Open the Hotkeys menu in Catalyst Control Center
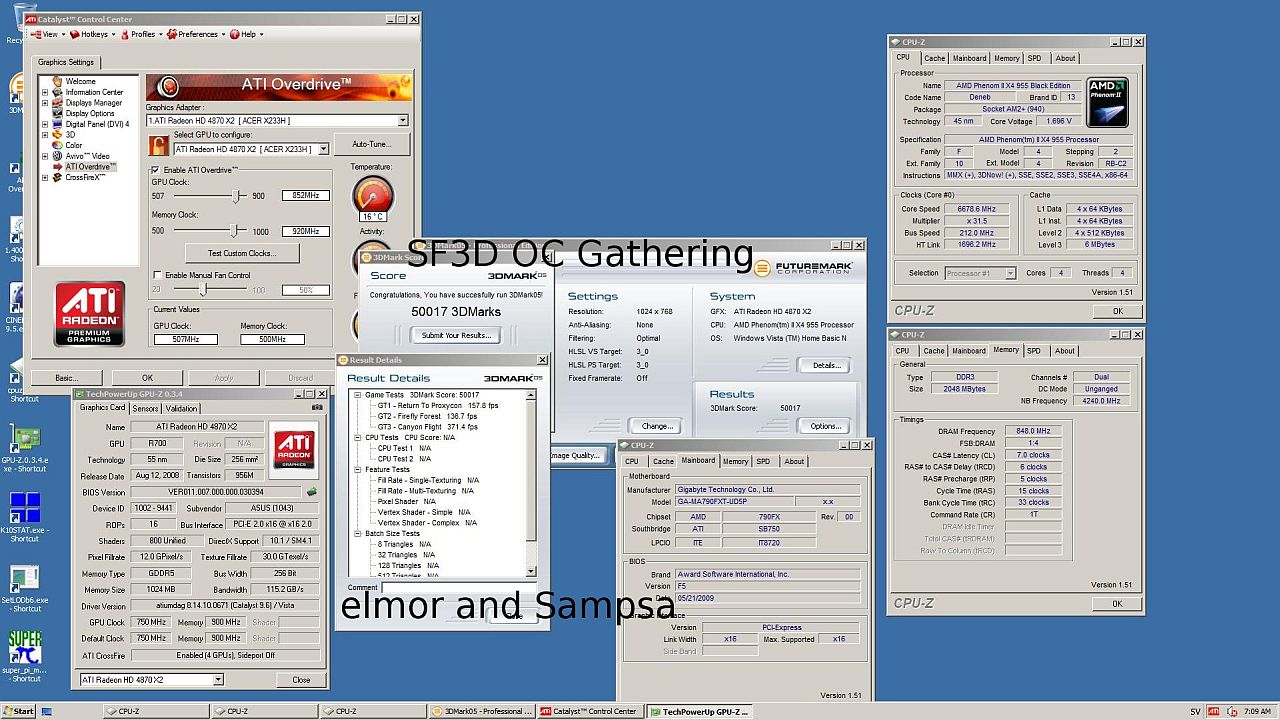The image size is (1280, 720). 91,34
